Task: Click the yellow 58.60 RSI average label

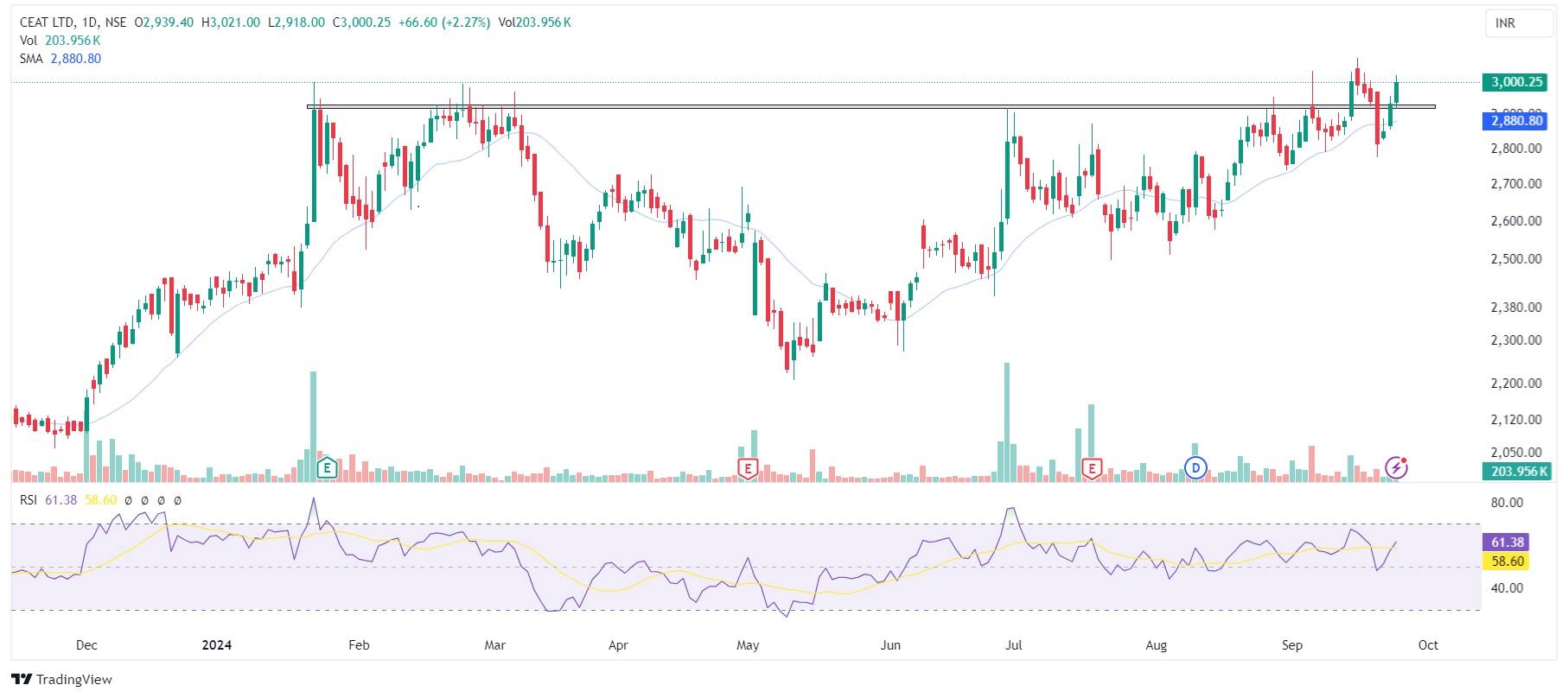Action: point(1507,562)
